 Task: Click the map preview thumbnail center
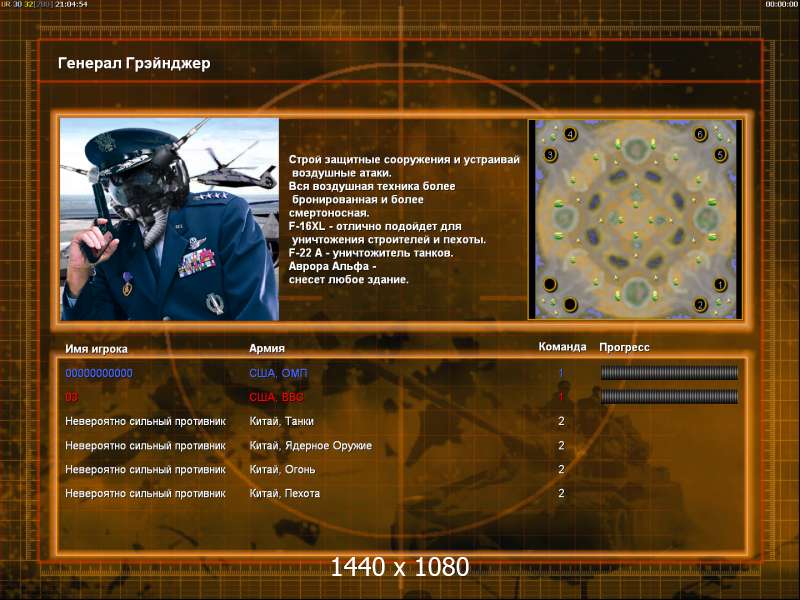(x=635, y=219)
